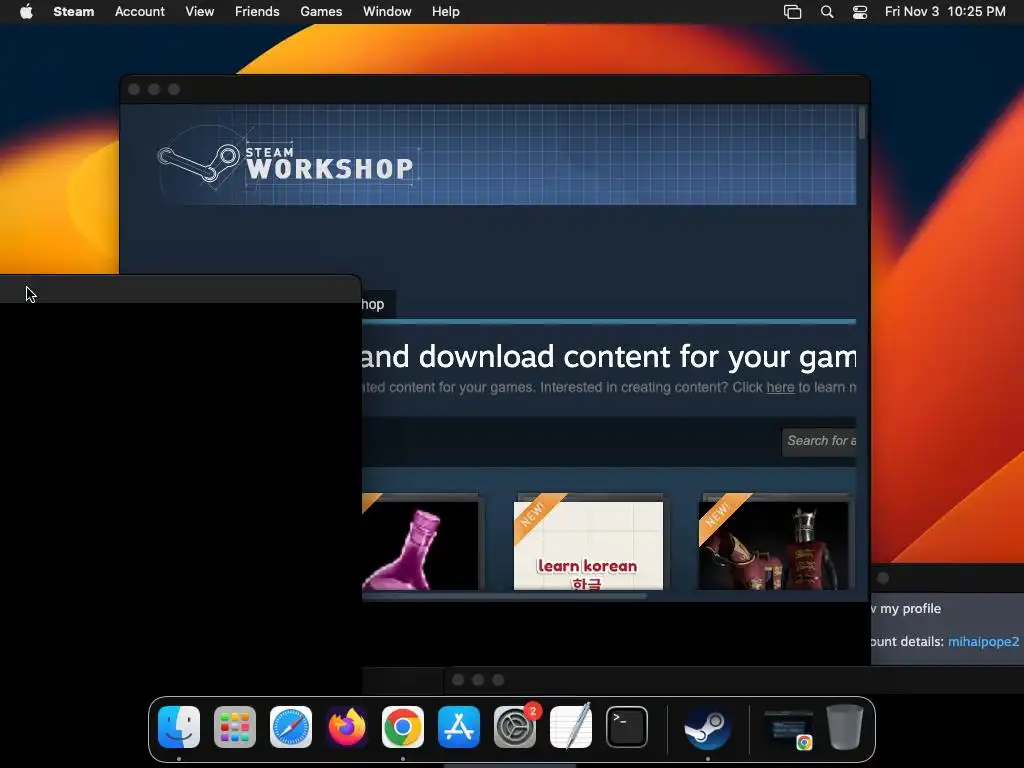Close the Steam Workshop window
This screenshot has width=1024, height=768.
tap(134, 89)
